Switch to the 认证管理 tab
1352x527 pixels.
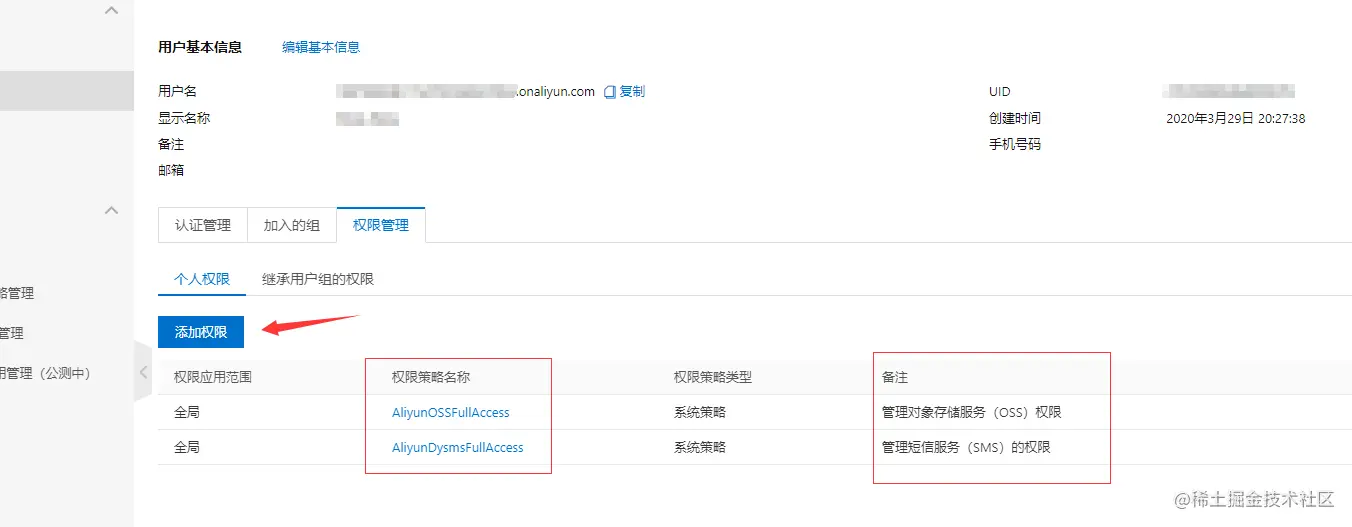(203, 225)
